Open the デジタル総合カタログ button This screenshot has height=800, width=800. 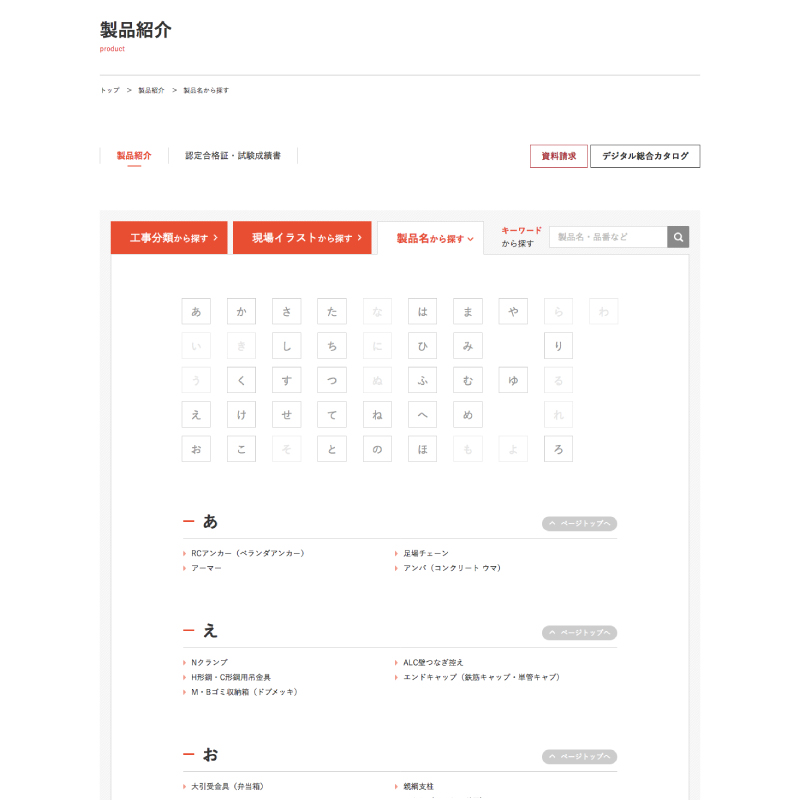pyautogui.click(x=645, y=156)
